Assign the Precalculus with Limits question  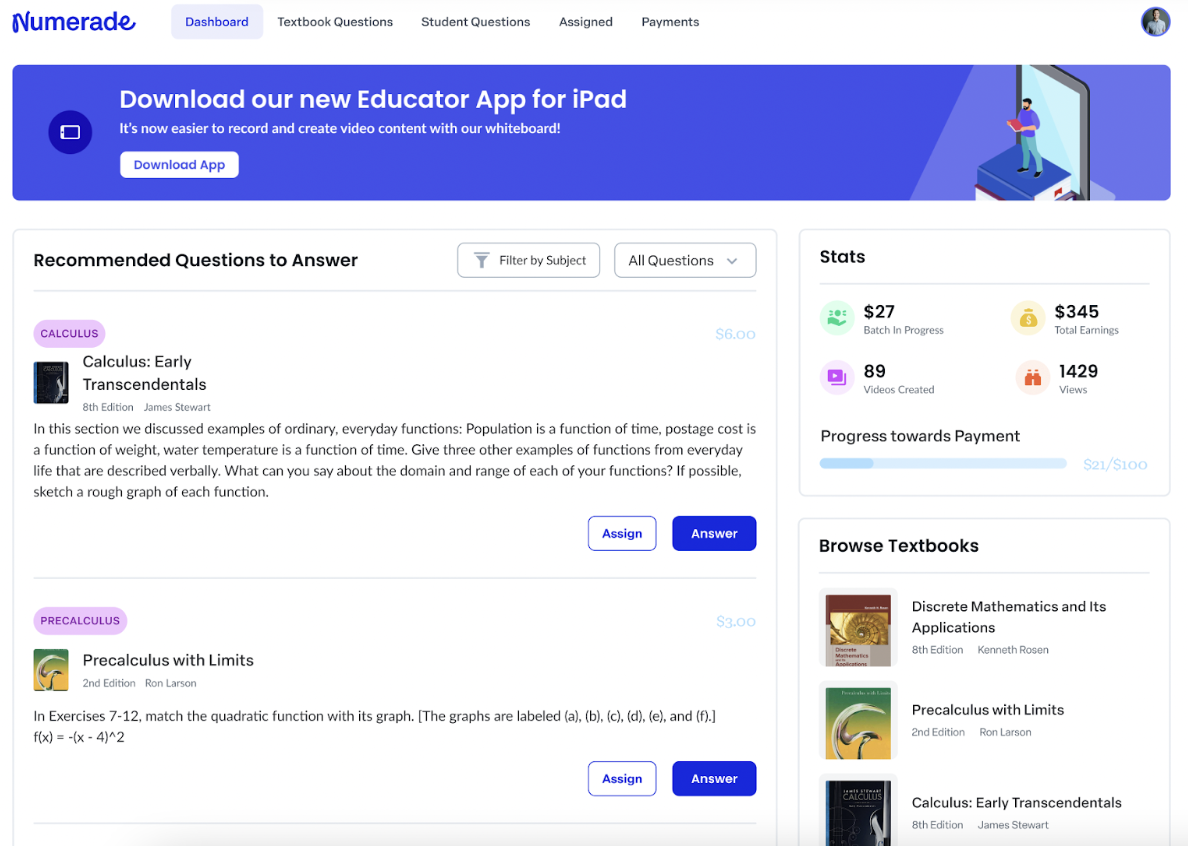pos(621,779)
